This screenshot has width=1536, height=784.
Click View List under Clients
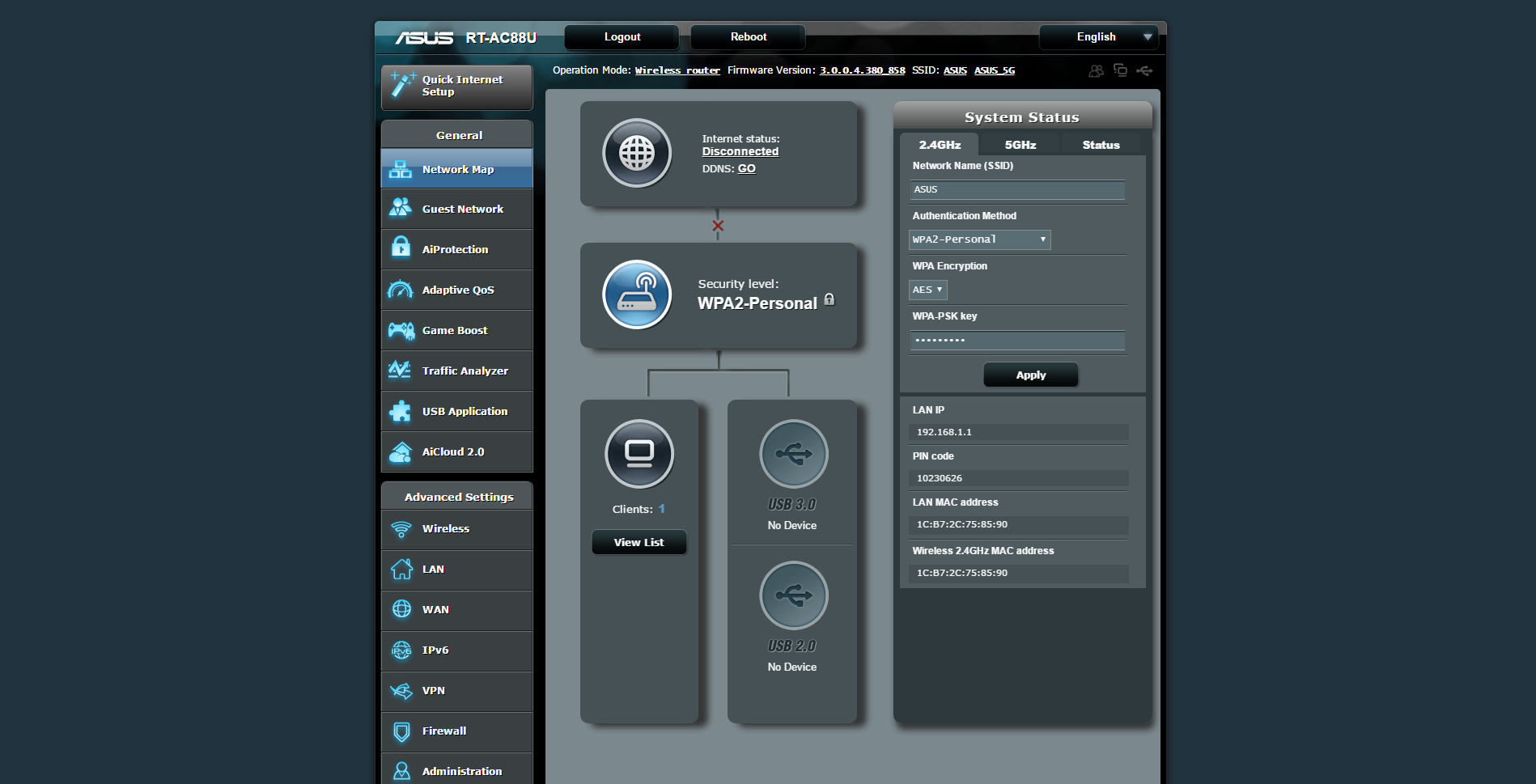pyautogui.click(x=639, y=542)
